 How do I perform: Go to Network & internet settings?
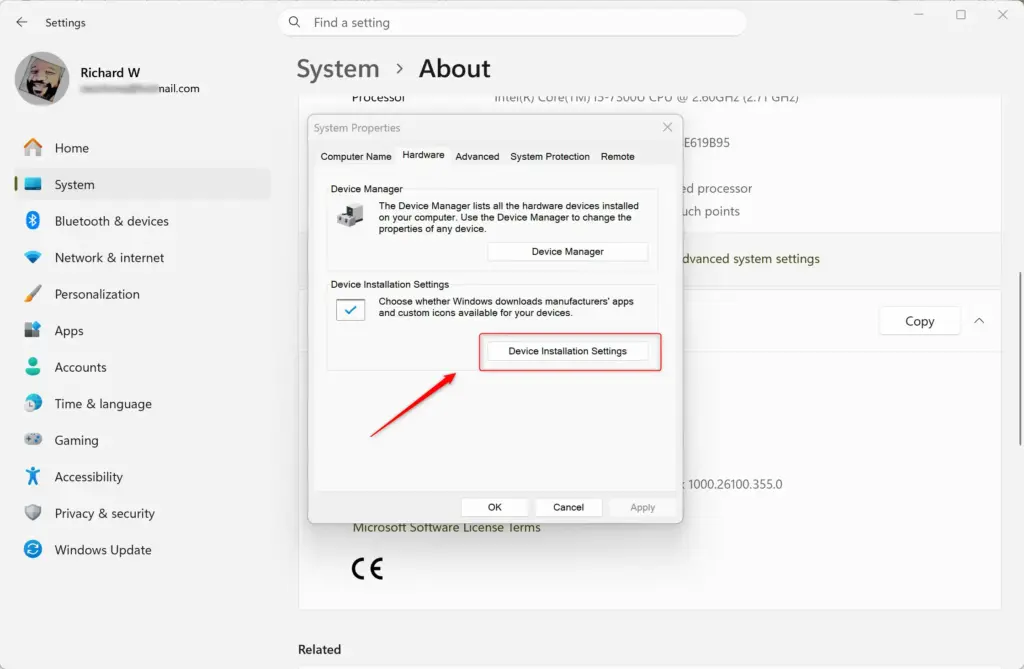click(142, 257)
